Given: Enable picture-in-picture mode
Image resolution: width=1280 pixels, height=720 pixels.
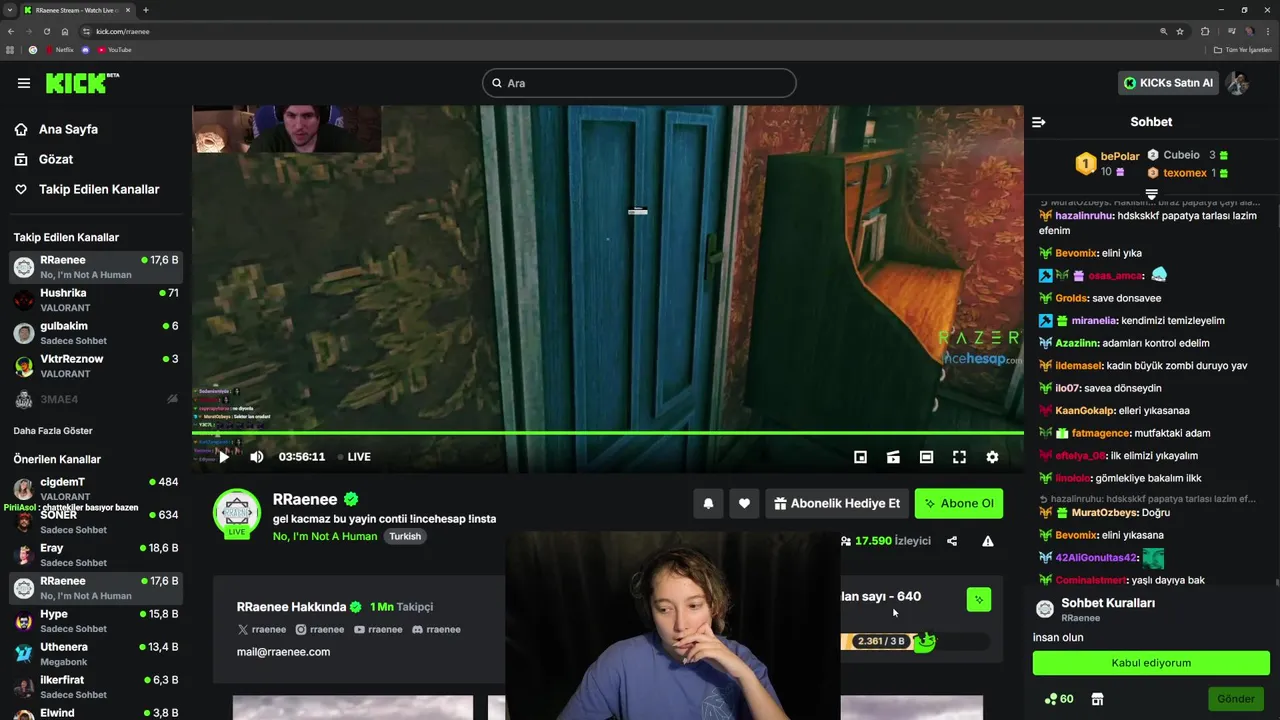Looking at the screenshot, I should [860, 457].
